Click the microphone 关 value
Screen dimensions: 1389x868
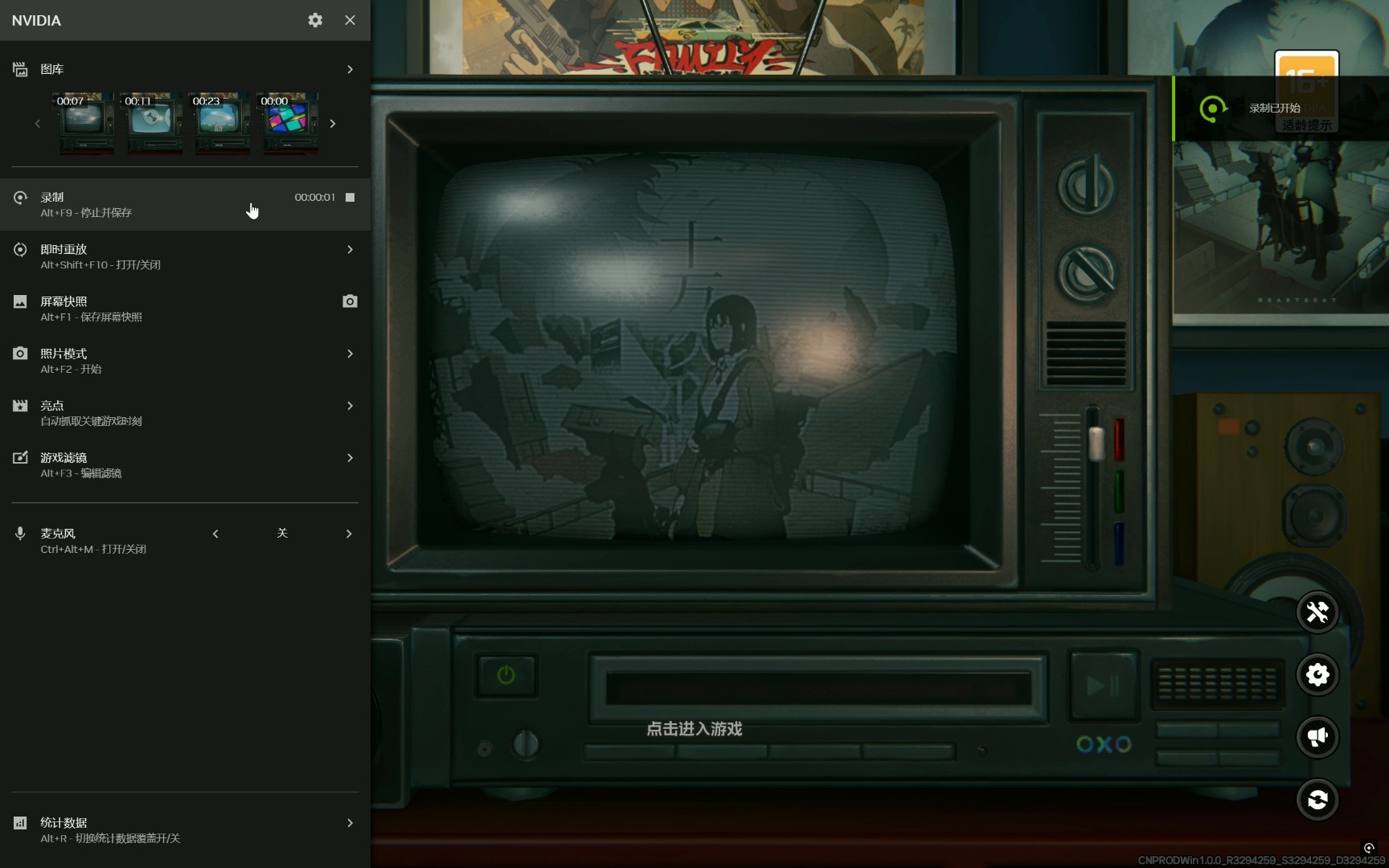pos(282,533)
